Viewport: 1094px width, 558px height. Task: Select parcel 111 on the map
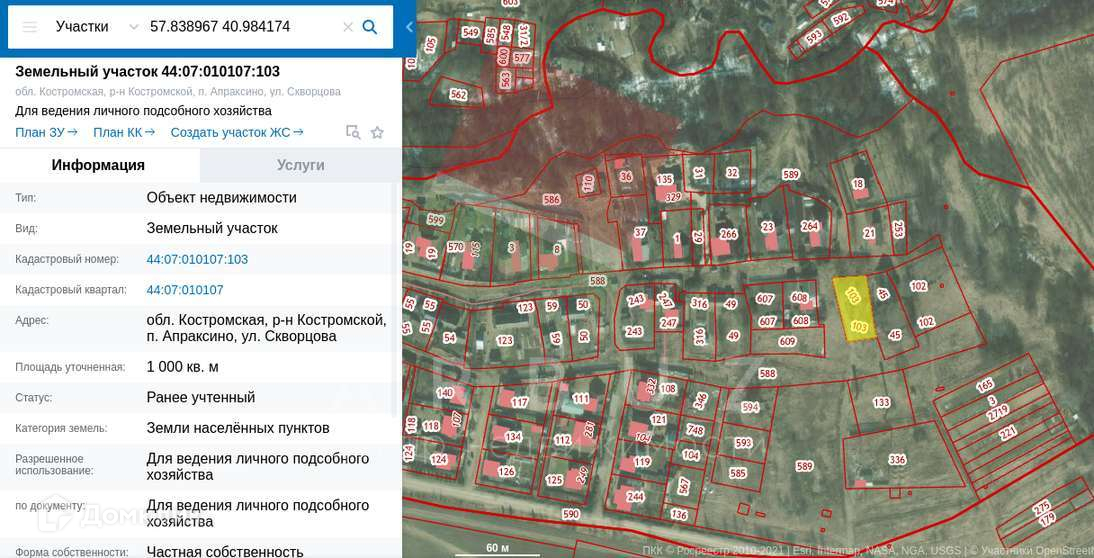click(x=580, y=399)
